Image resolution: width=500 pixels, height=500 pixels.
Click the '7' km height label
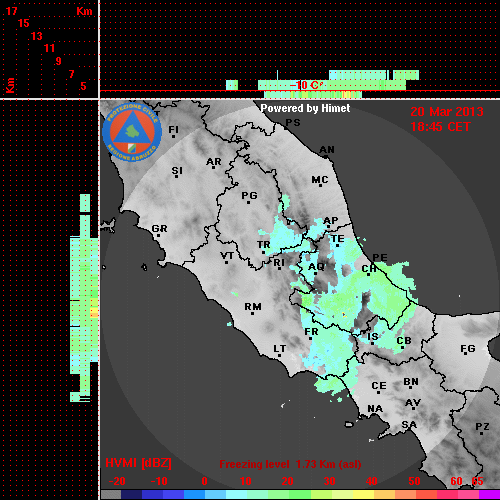71,74
